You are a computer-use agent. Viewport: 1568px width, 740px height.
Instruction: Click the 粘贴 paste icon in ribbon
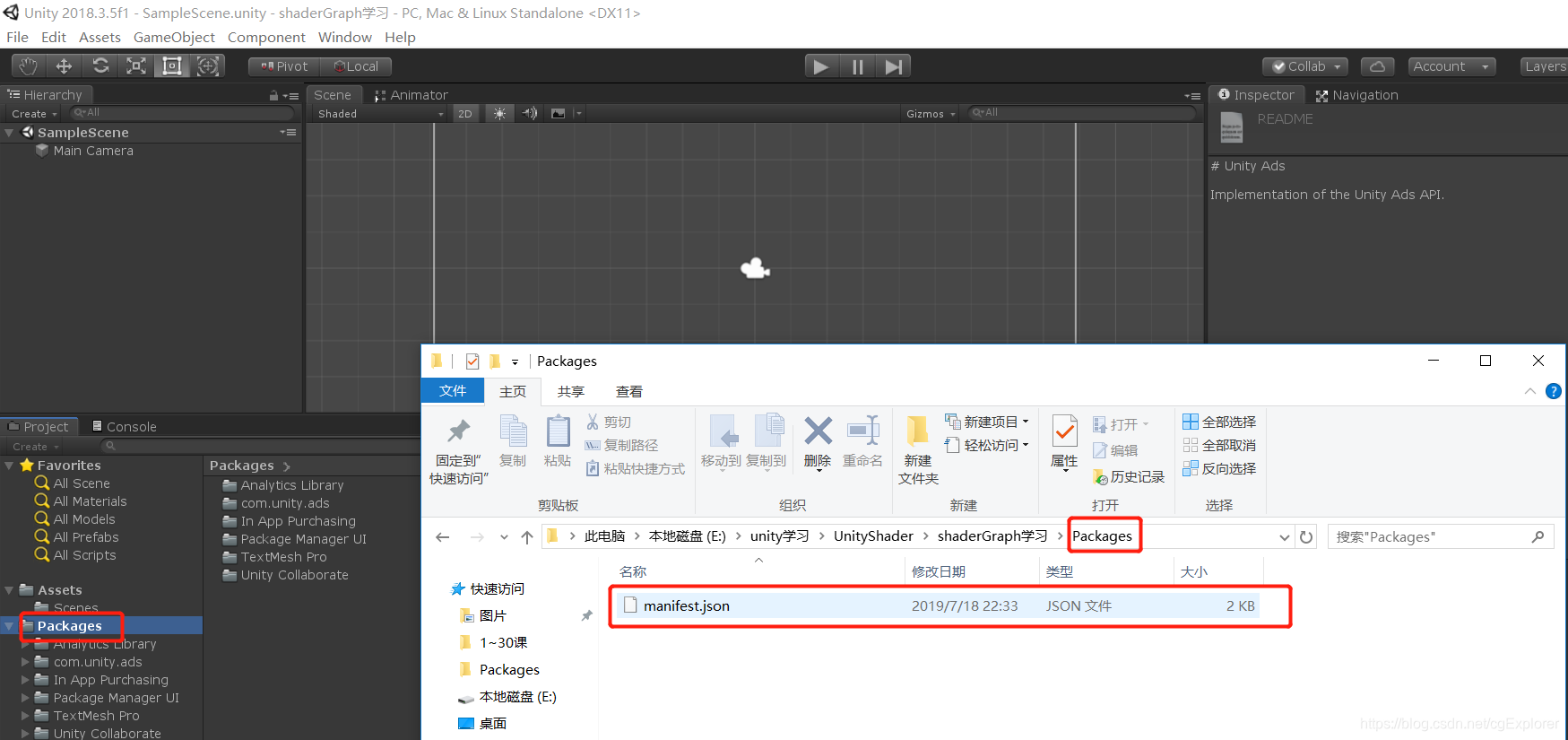(x=558, y=431)
